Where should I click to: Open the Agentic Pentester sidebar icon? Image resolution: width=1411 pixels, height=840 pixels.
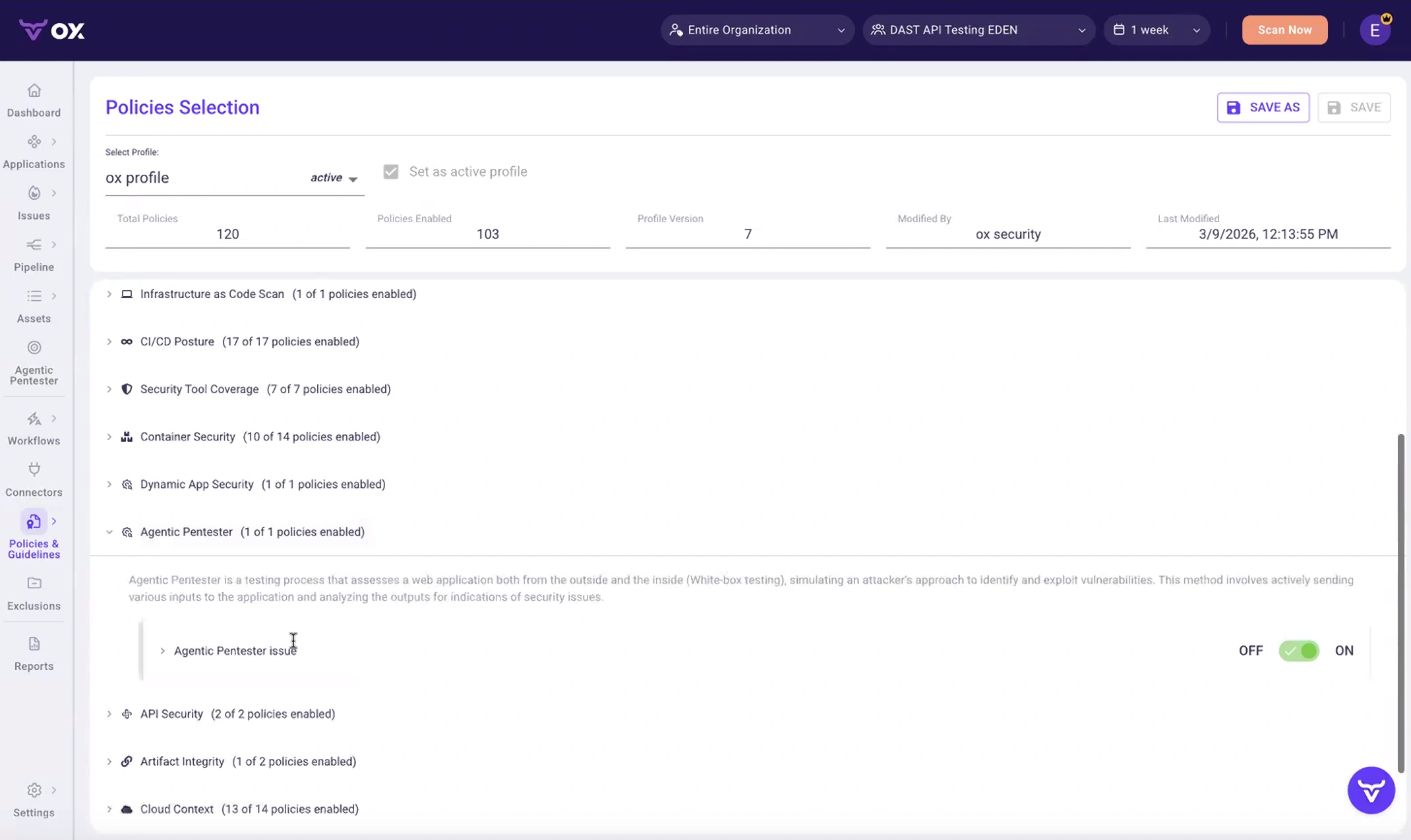tap(34, 347)
